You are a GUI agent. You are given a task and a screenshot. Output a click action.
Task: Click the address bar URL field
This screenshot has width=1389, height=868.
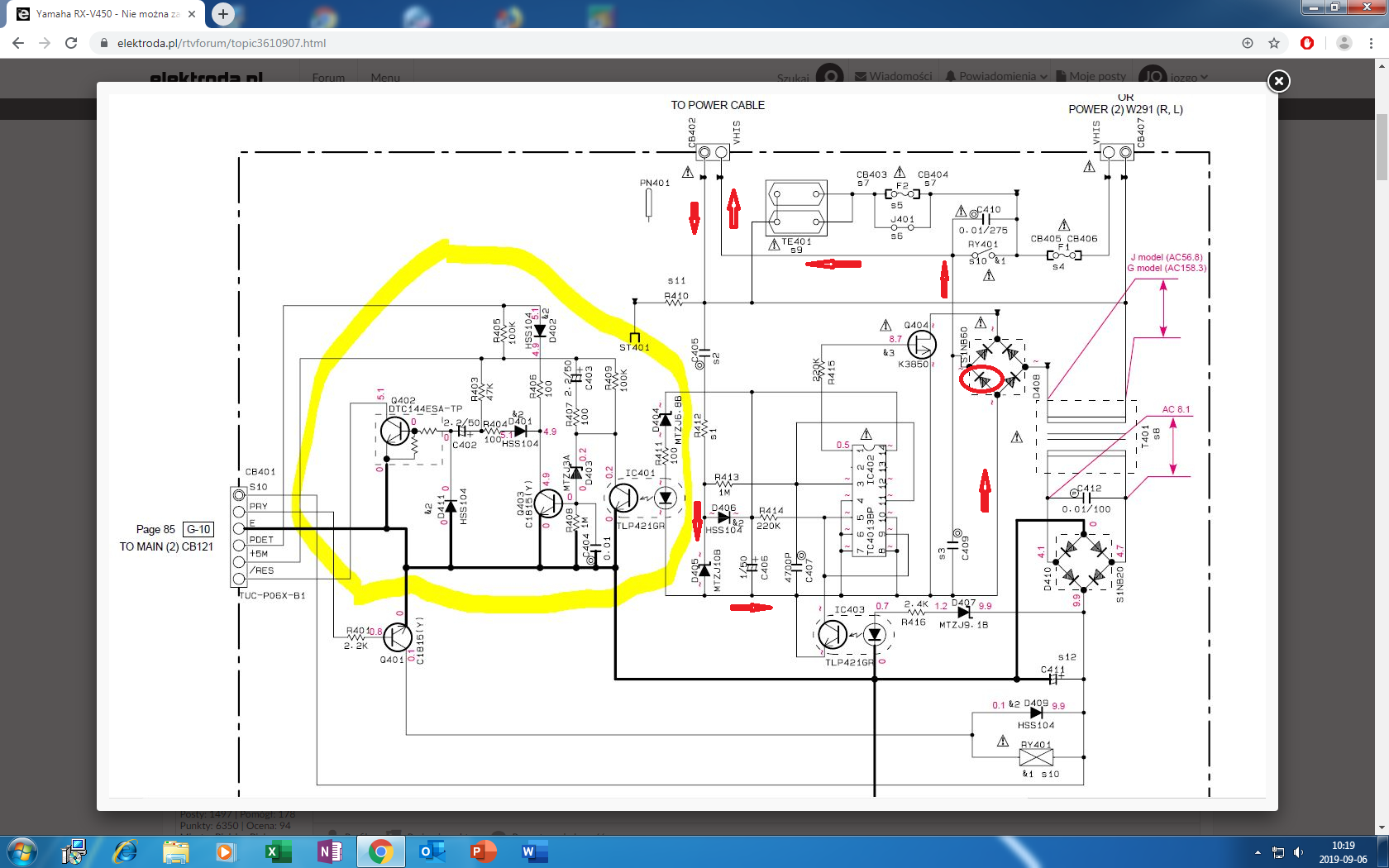click(x=661, y=43)
